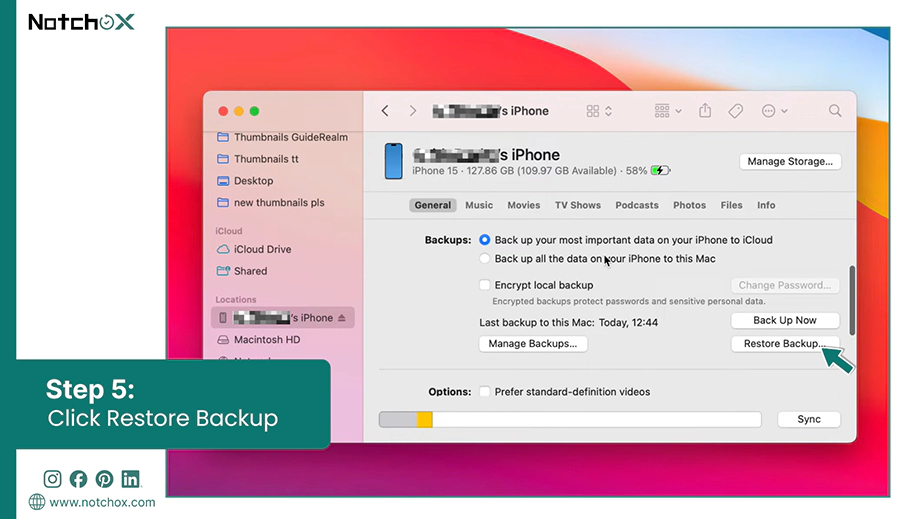Click the Locations sidebar heading
The height and width of the screenshot is (519, 922).
tap(236, 299)
